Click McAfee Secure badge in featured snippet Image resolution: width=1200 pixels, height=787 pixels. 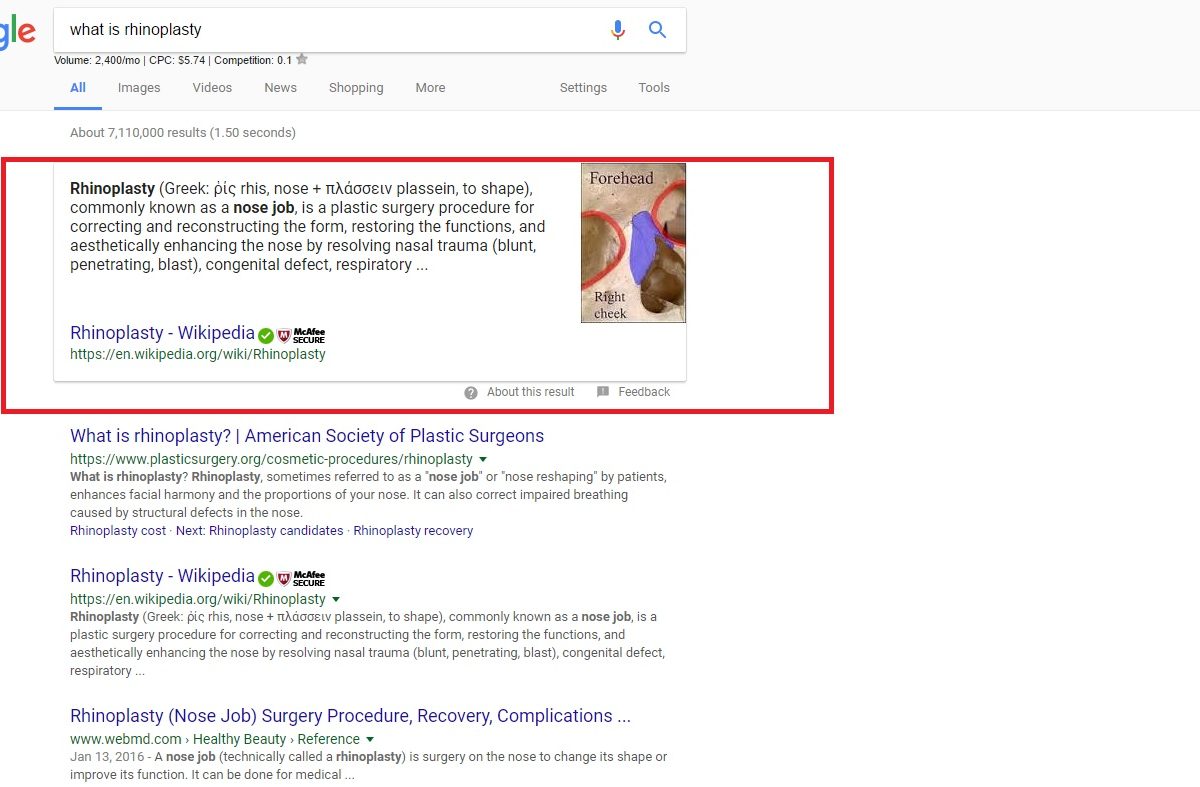click(301, 335)
